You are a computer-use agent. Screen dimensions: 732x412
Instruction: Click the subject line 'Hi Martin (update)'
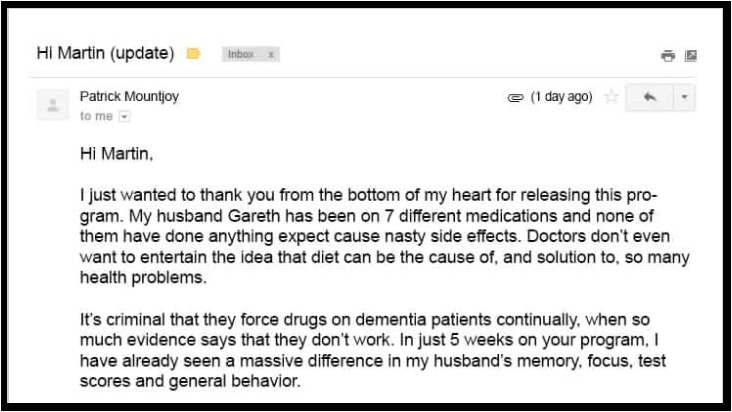click(x=106, y=53)
